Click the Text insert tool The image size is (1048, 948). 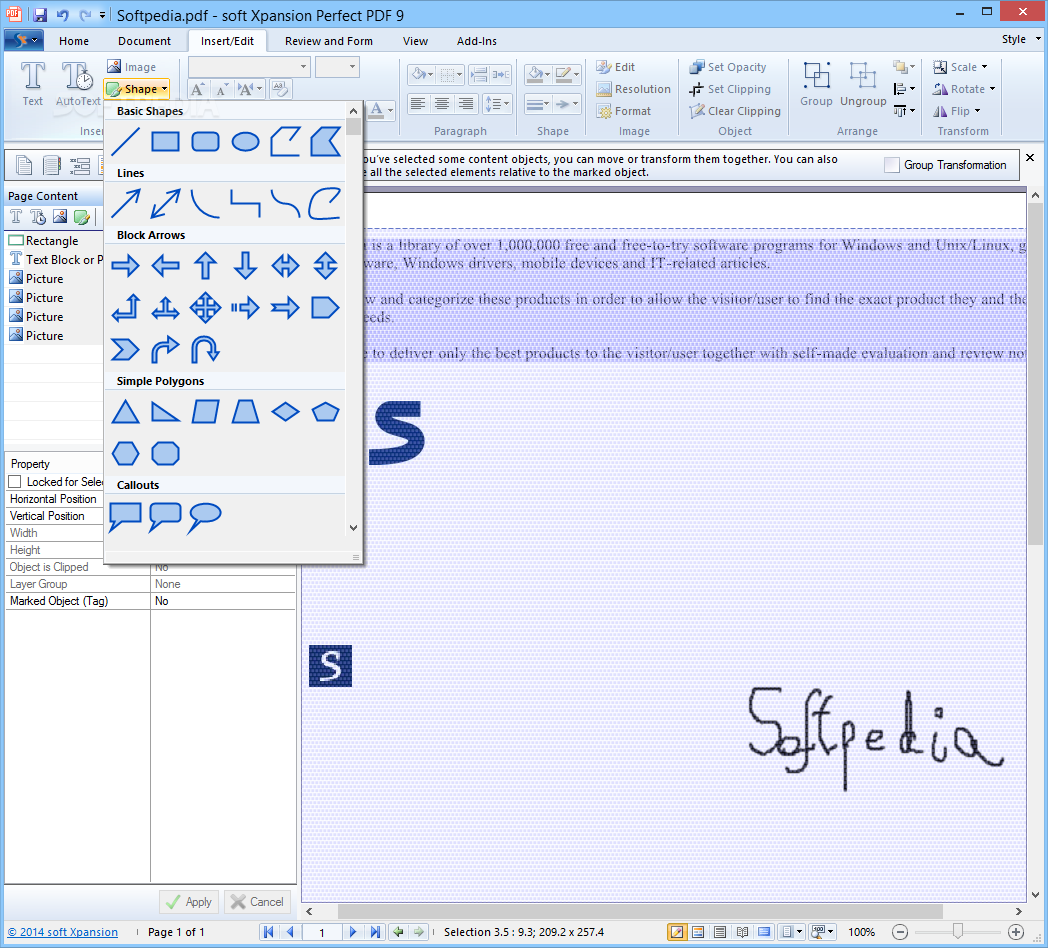pos(32,83)
